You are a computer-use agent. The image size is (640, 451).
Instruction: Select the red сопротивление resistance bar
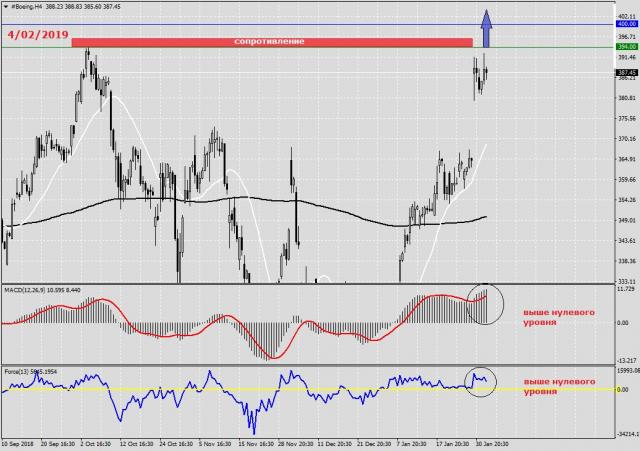[x=271, y=42]
